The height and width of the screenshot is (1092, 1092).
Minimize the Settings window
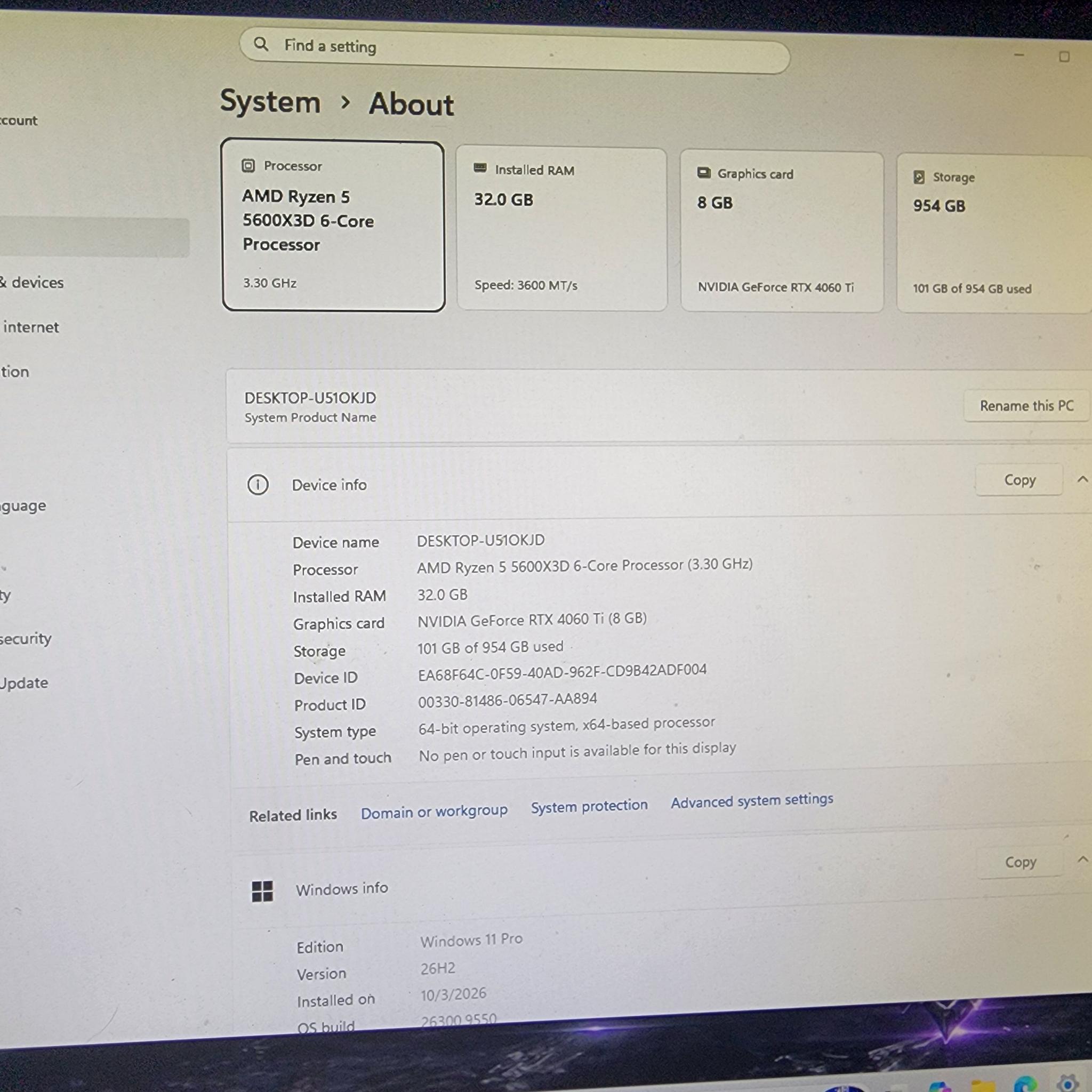[x=1019, y=55]
